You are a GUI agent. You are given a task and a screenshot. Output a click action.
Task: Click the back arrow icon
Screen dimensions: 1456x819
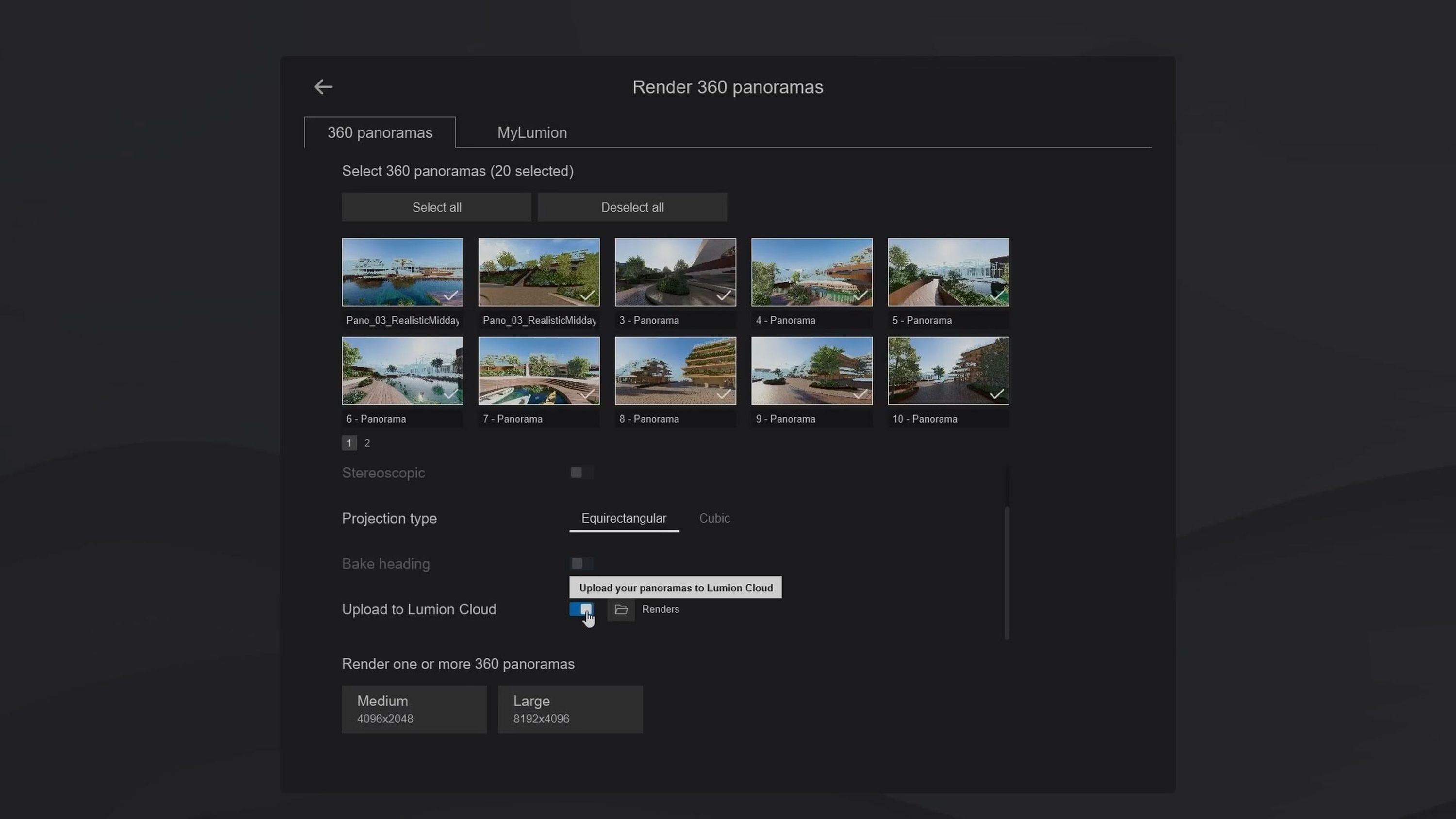click(x=323, y=87)
